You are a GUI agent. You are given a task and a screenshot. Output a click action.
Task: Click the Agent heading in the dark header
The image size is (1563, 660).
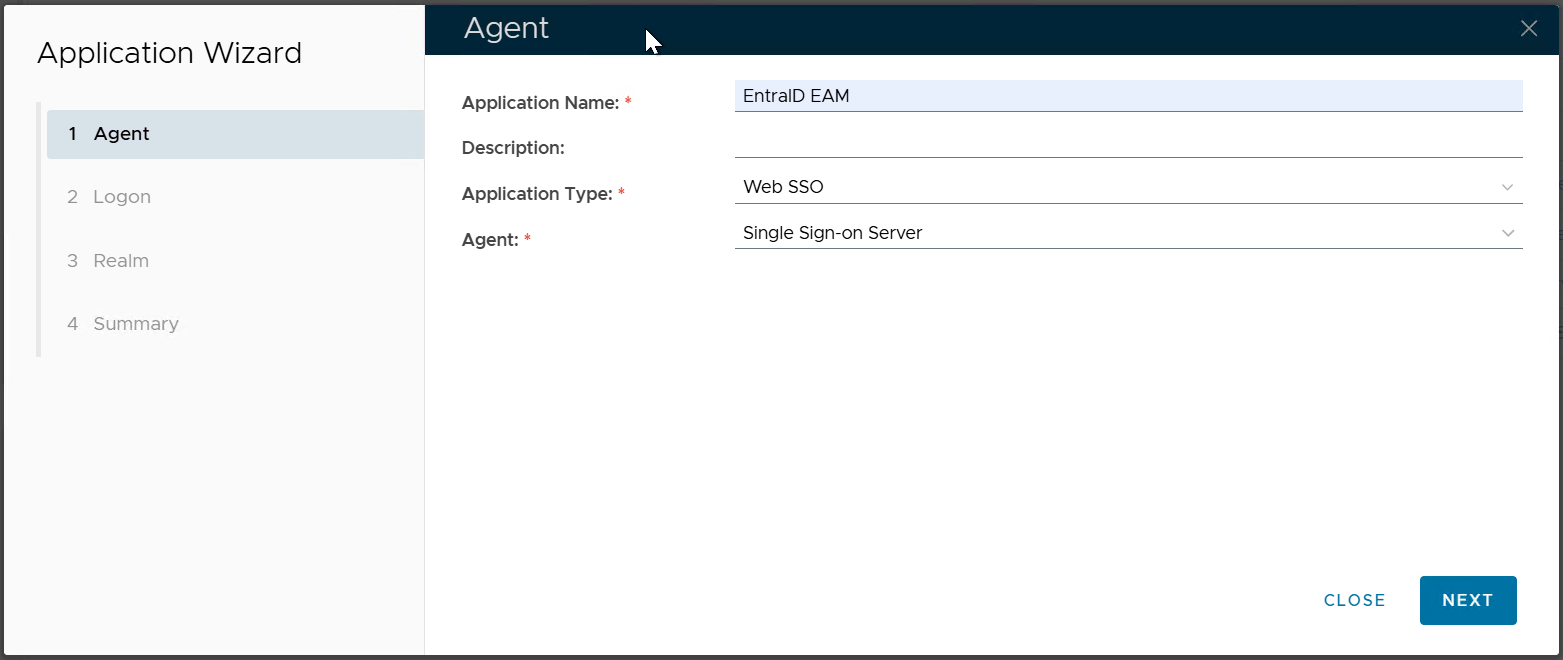(x=506, y=28)
